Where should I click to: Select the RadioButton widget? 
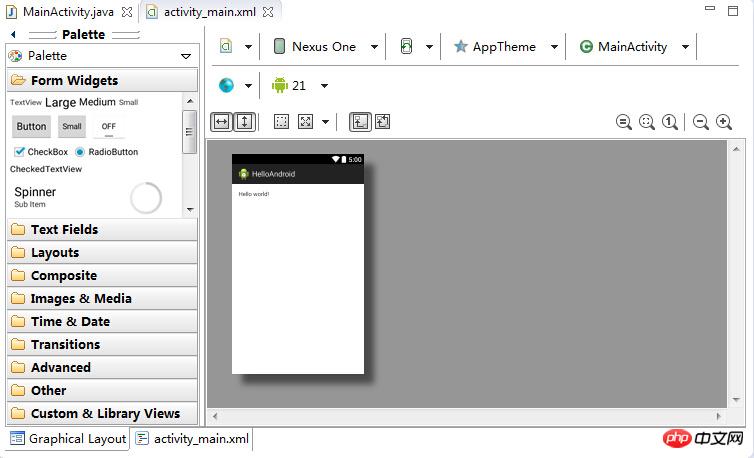point(106,152)
